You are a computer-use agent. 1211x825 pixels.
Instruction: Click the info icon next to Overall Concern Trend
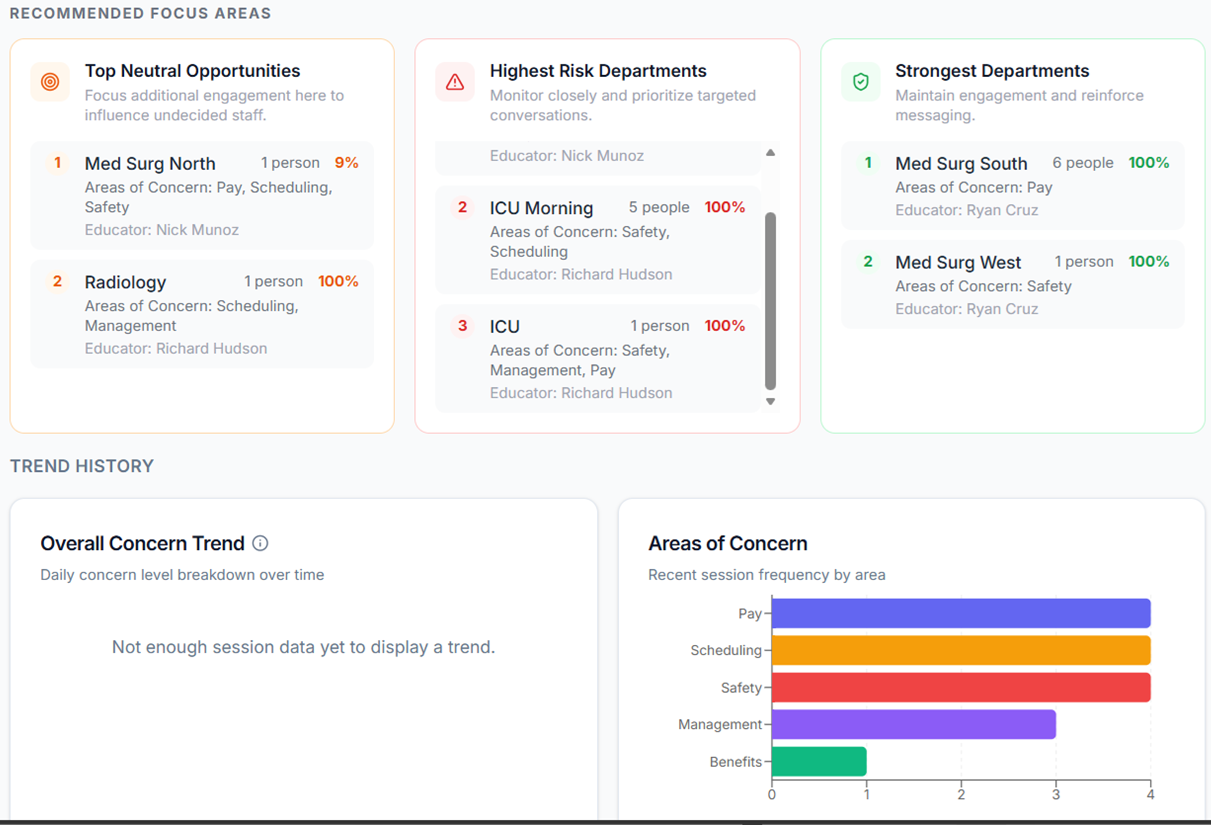[x=260, y=543]
